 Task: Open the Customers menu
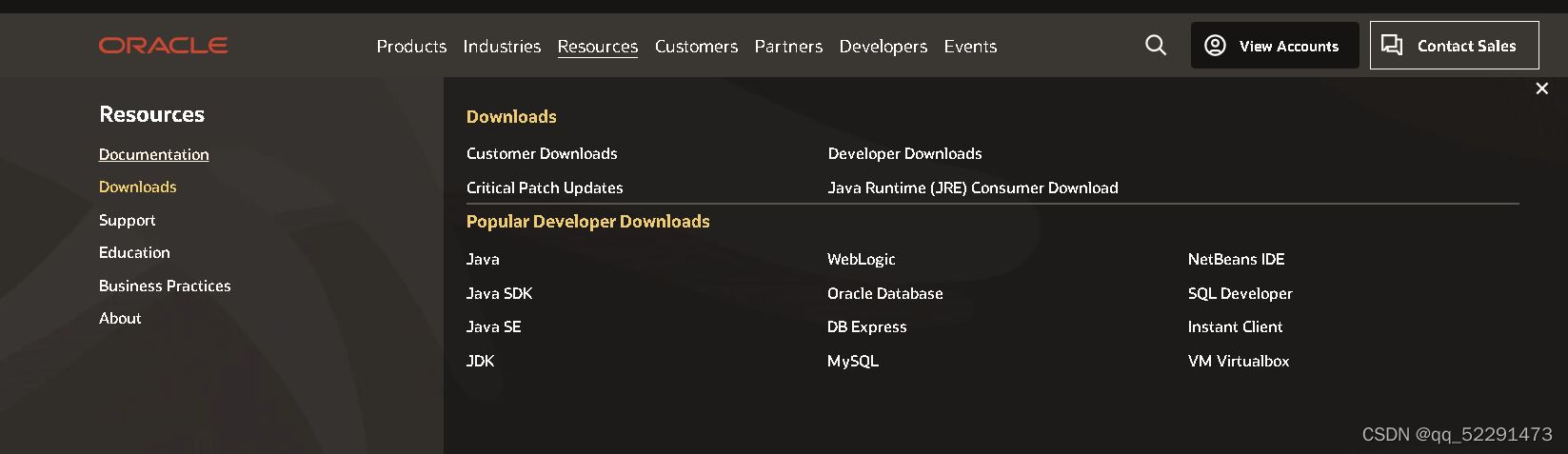[x=696, y=46]
